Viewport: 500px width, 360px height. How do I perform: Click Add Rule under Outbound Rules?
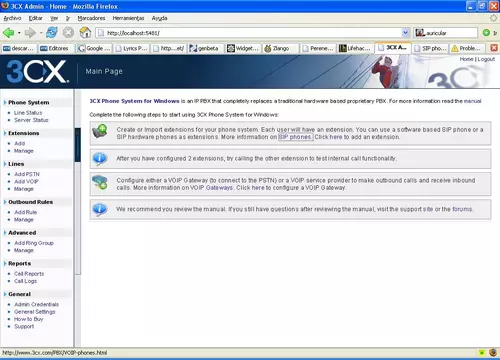tap(25, 212)
